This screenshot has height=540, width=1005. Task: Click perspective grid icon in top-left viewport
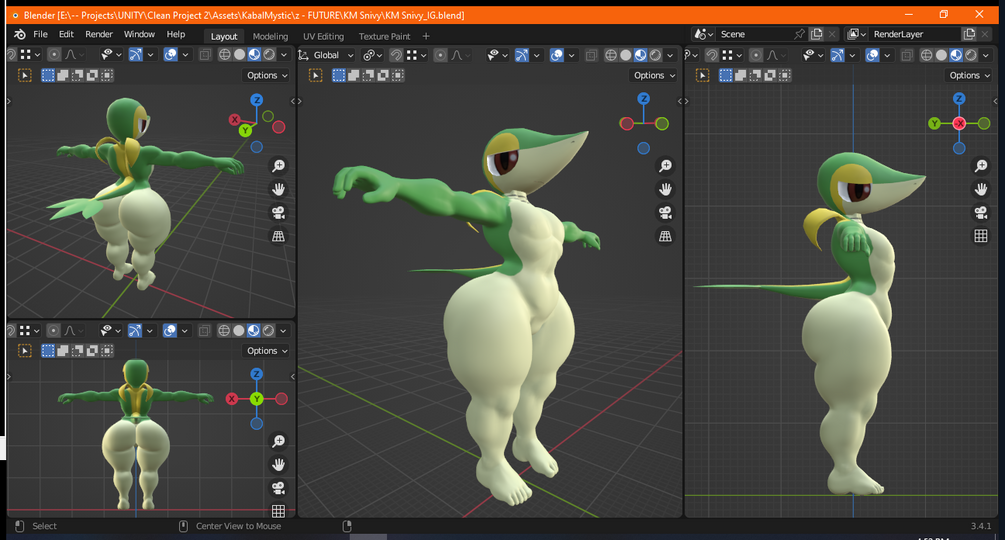278,236
